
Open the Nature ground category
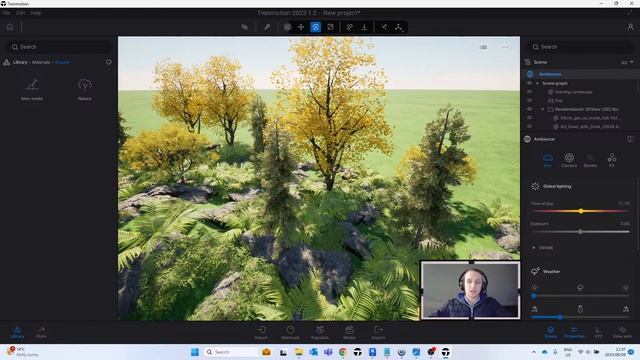coord(84,89)
